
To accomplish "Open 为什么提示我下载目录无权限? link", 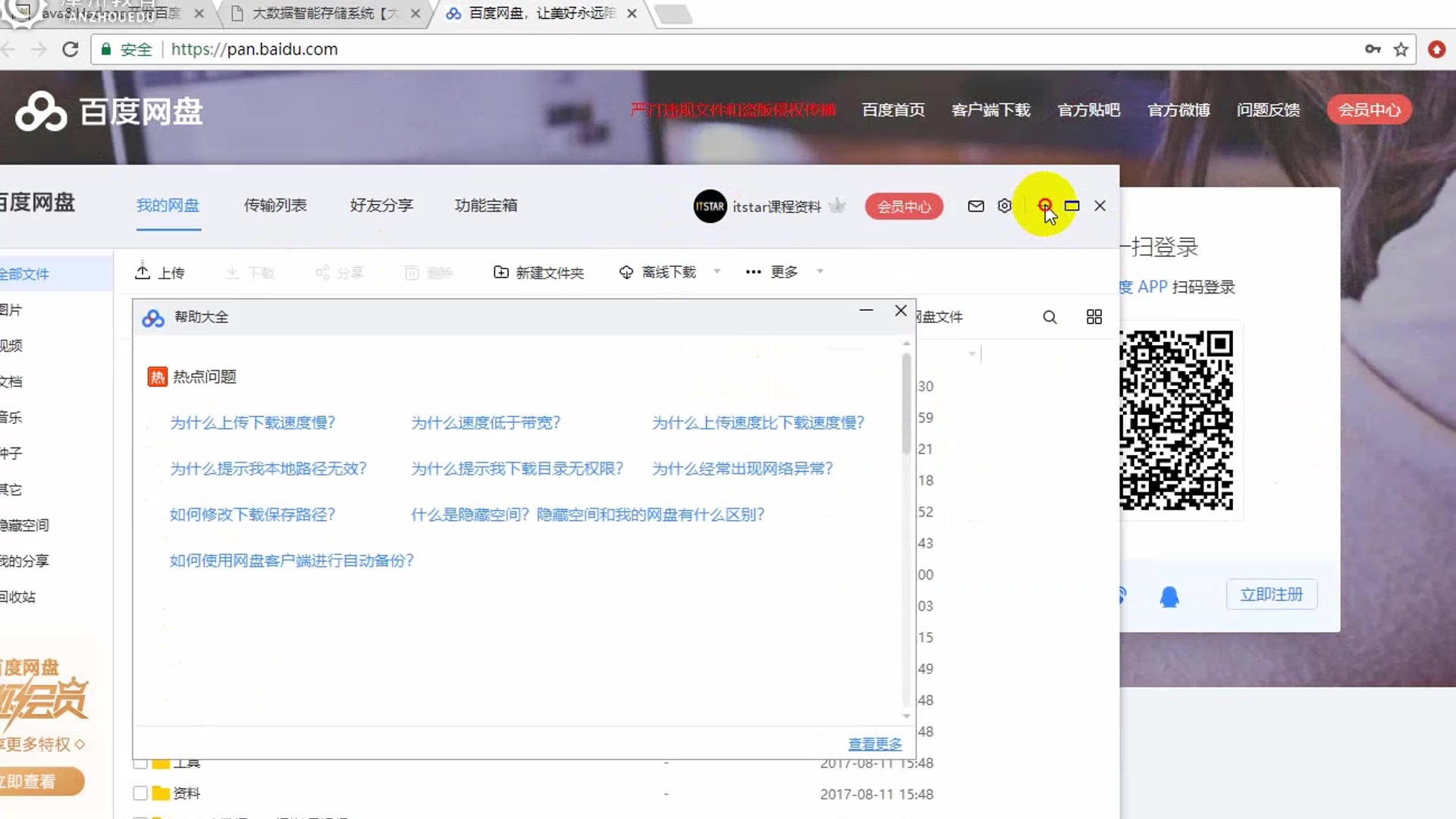I will (x=517, y=469).
